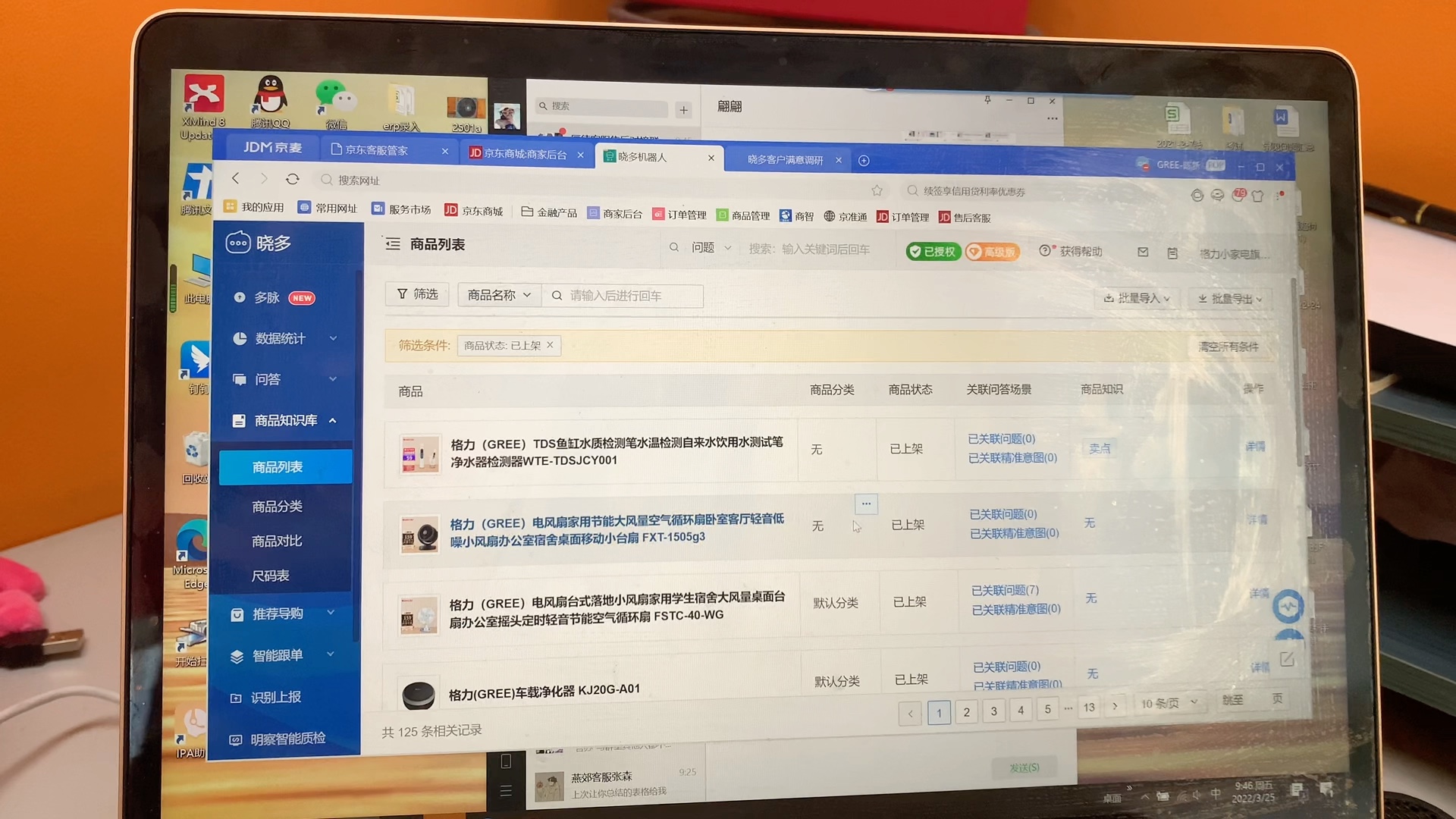Open the WeChat desktop icon
This screenshot has width=1456, height=819.
(335, 99)
